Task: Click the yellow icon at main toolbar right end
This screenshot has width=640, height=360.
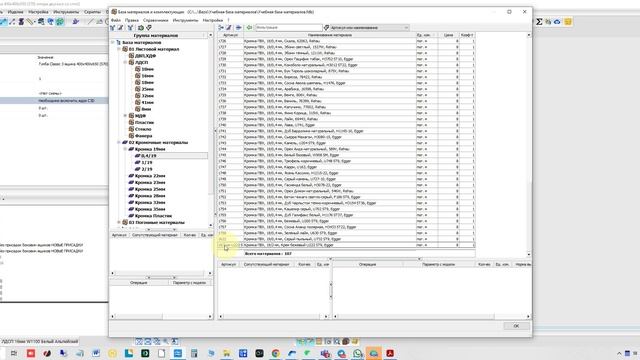Action: 568,22
